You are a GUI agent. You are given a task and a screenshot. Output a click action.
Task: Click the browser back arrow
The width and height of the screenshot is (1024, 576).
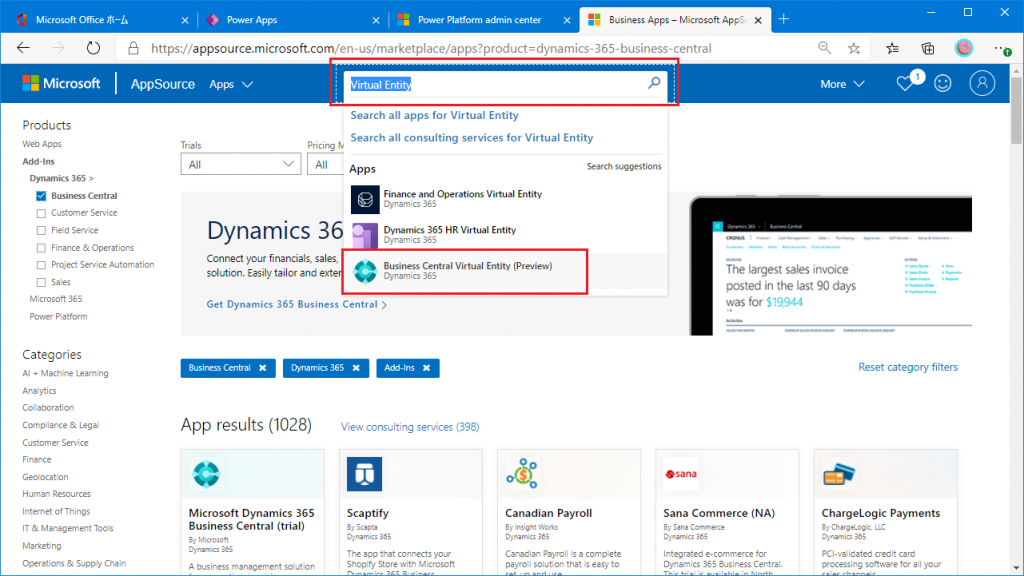pyautogui.click(x=24, y=48)
